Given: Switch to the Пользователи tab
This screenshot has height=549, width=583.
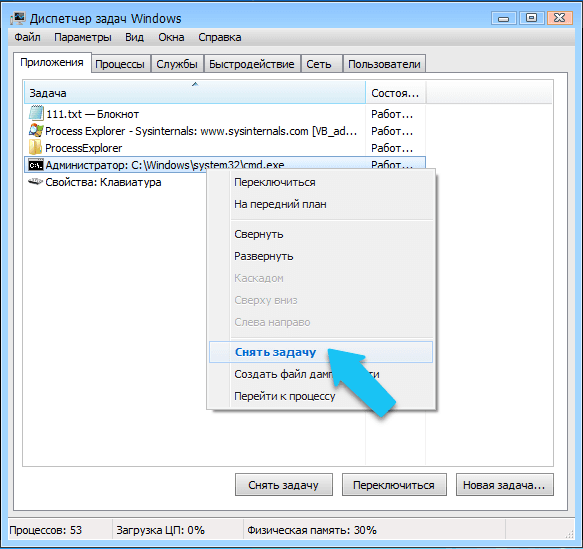Looking at the screenshot, I should pyautogui.click(x=384, y=64).
